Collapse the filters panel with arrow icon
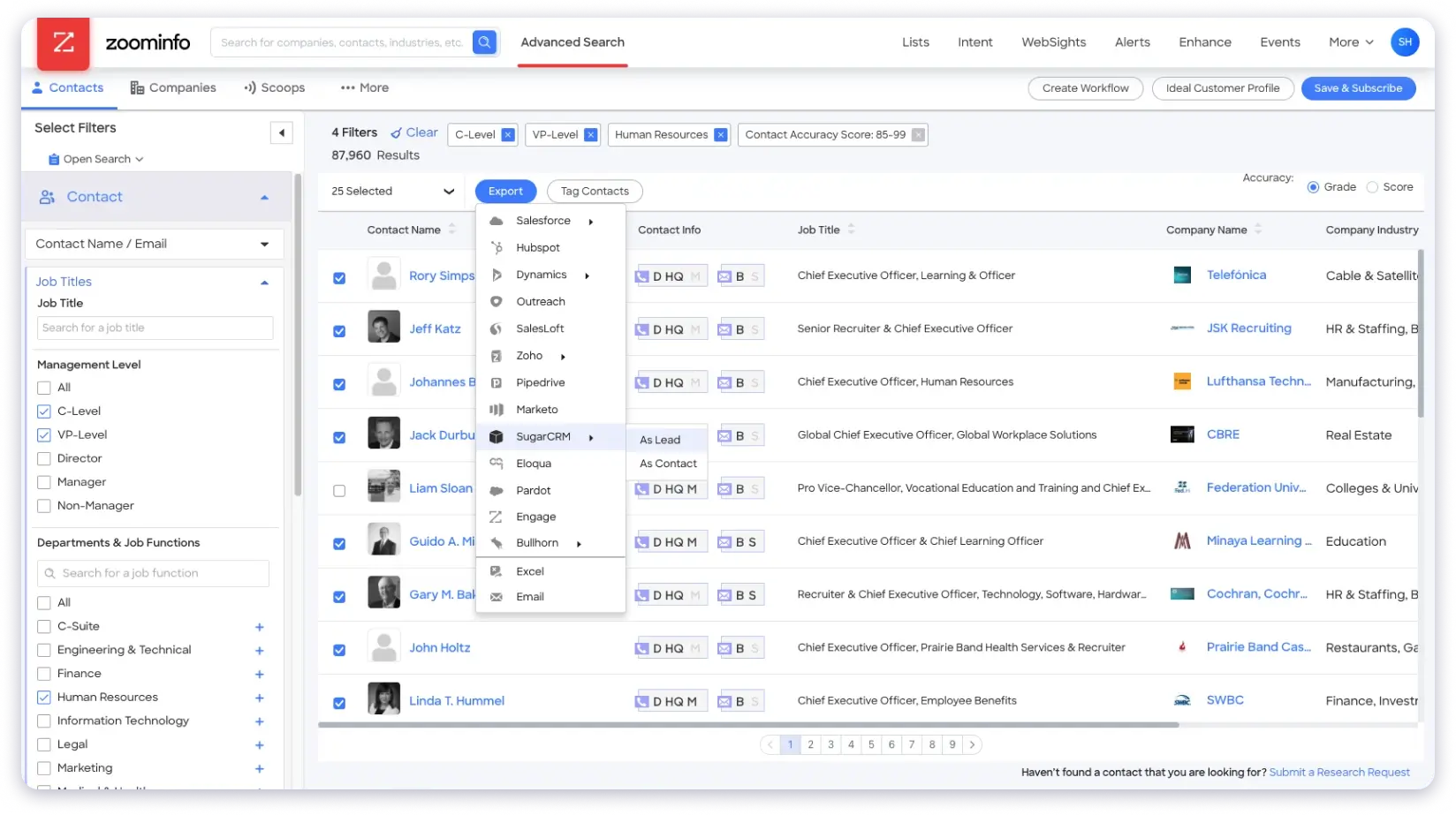This screenshot has width=1456, height=815. pos(281,132)
